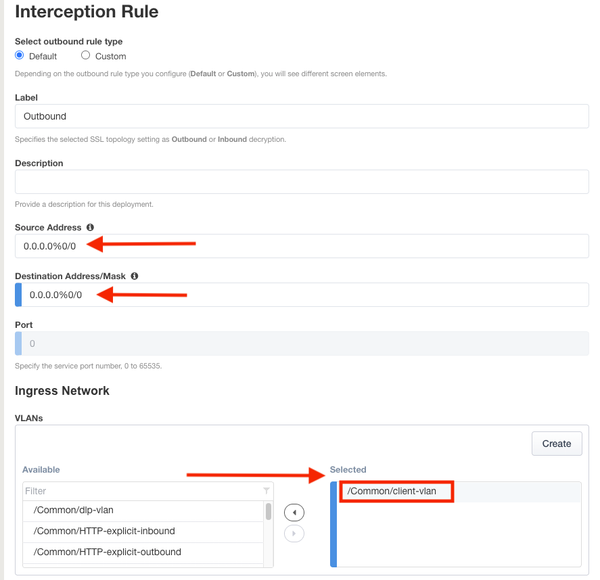
Task: Click the blue bar beside Selected list
Action: tap(334, 525)
